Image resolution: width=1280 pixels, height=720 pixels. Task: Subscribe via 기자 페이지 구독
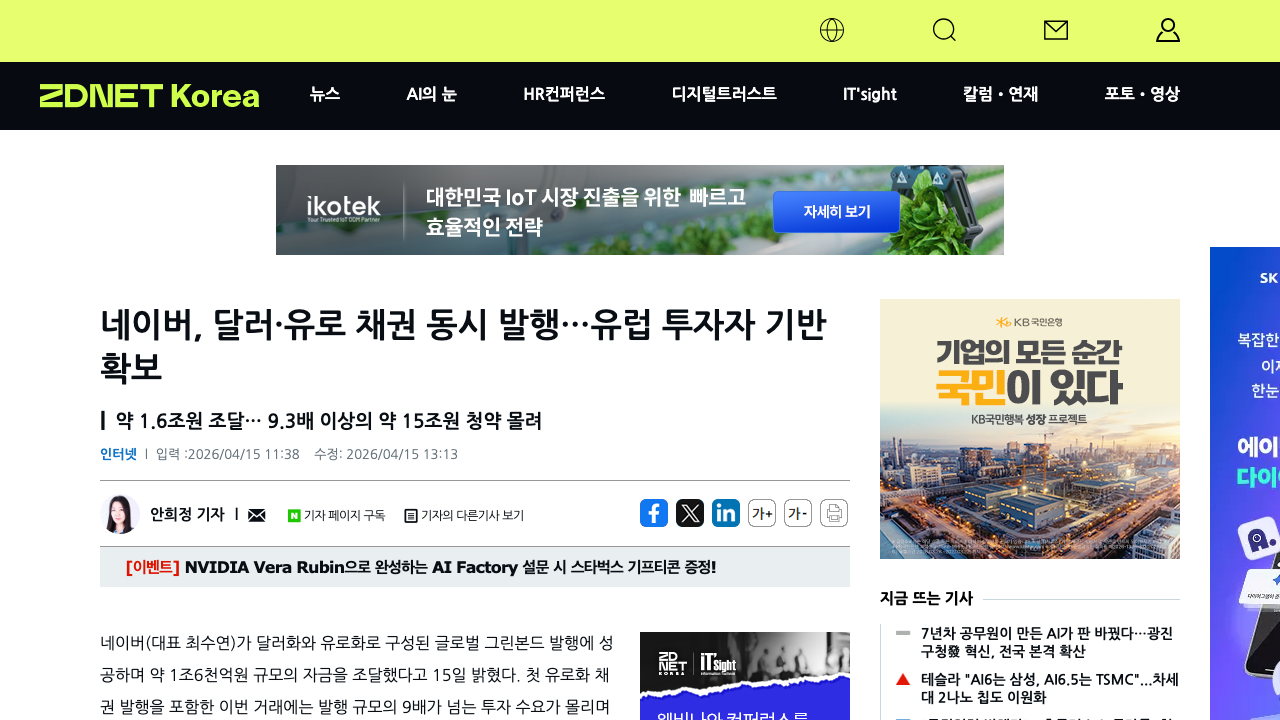point(336,516)
